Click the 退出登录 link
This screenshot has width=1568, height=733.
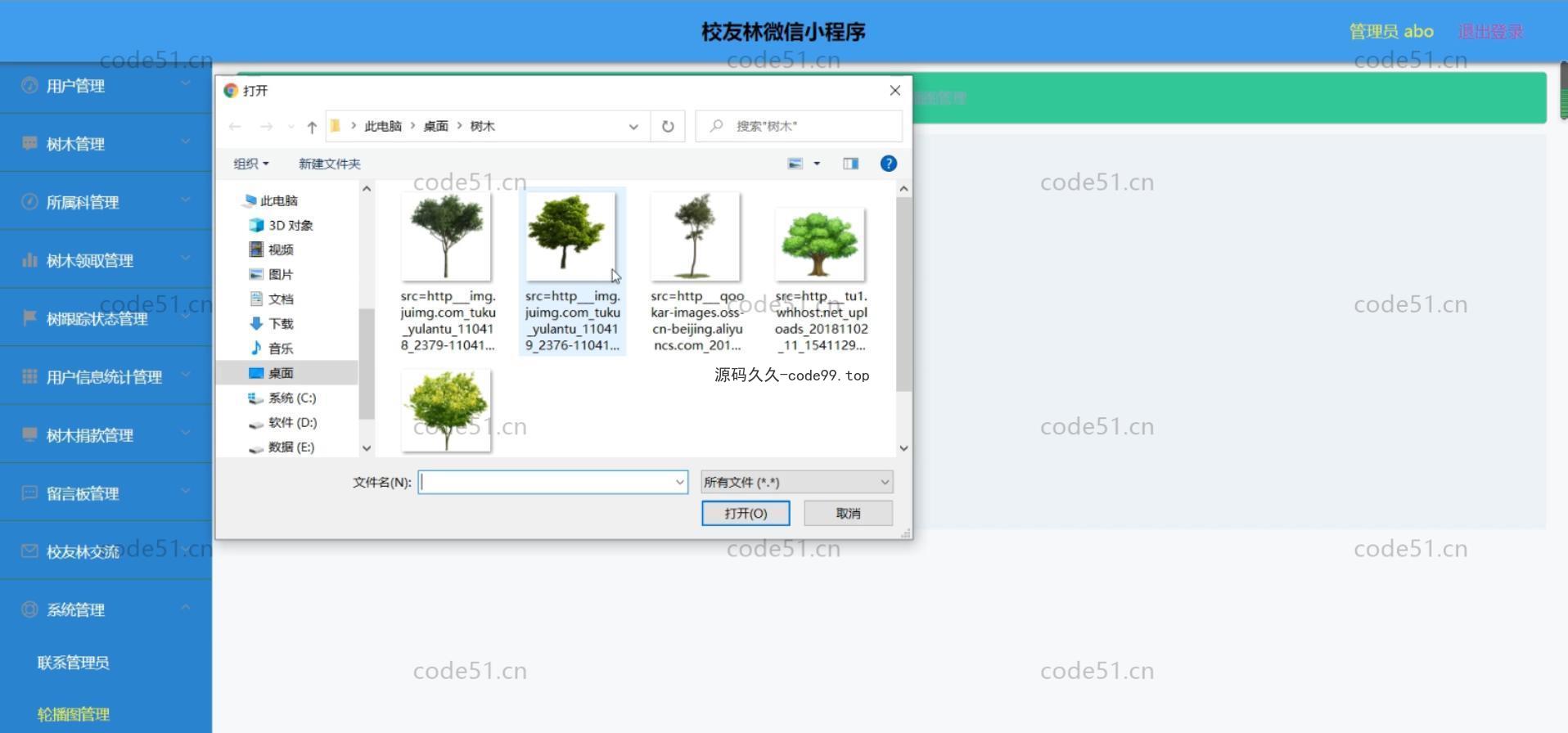1490,31
